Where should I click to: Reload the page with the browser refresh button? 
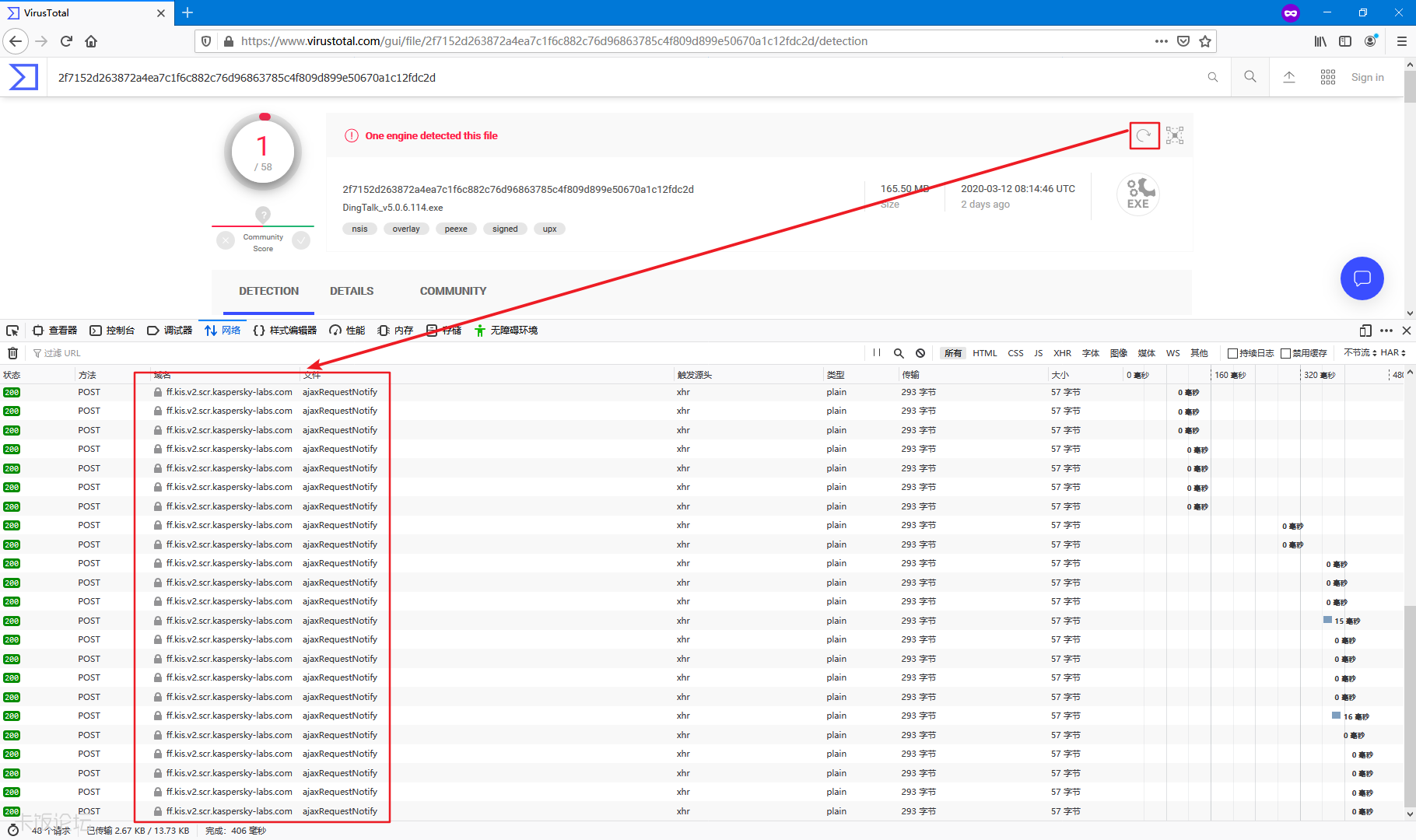coord(66,41)
